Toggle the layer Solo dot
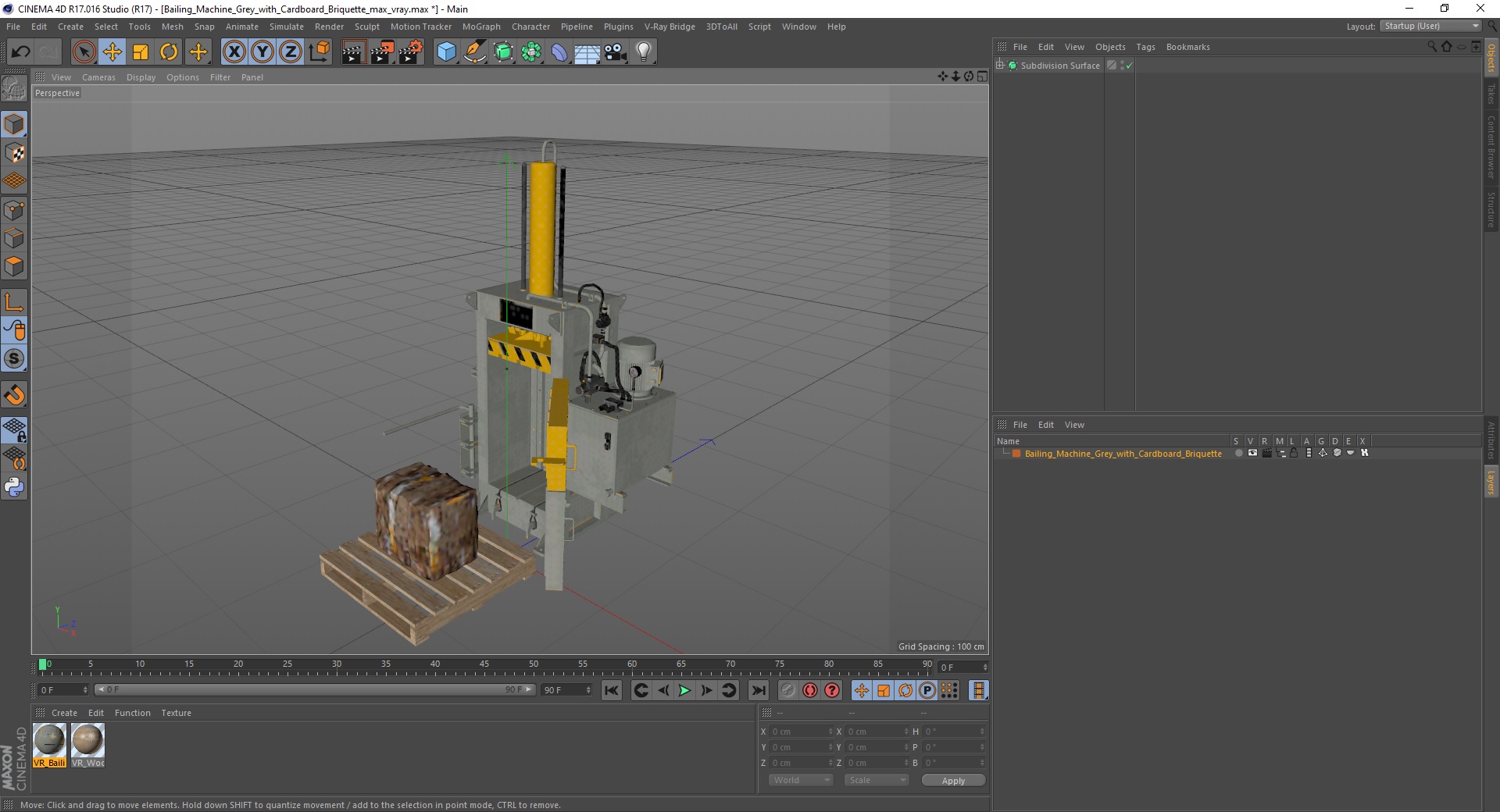The image size is (1500, 812). click(x=1238, y=453)
